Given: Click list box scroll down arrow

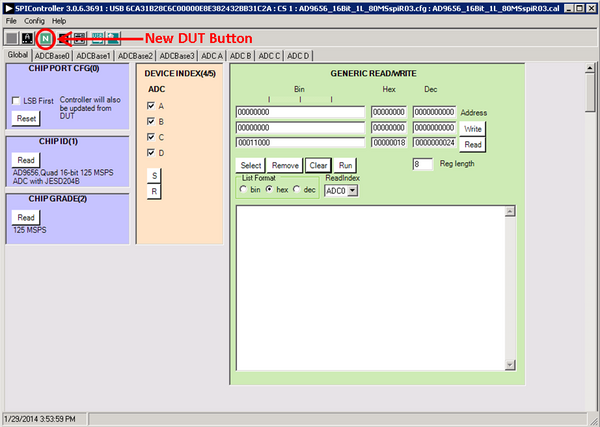Looking at the screenshot, I should 510,365.
